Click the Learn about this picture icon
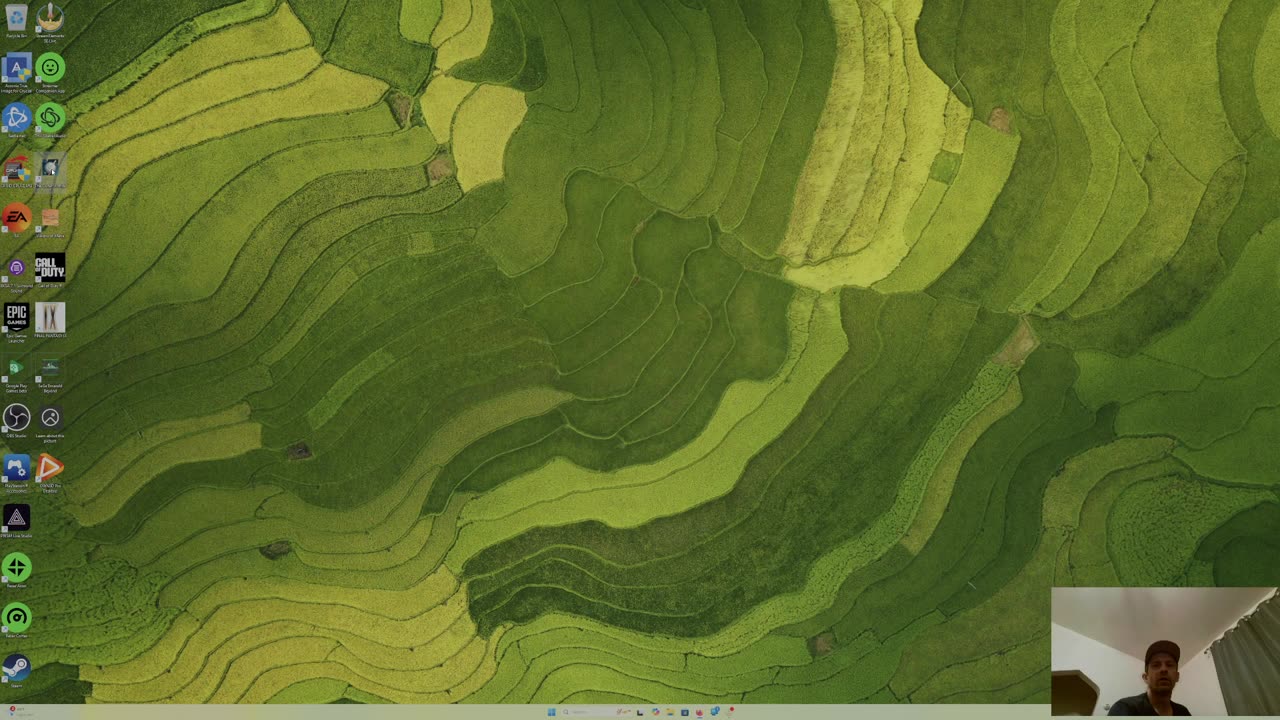Viewport: 1280px width, 720px height. click(50, 422)
